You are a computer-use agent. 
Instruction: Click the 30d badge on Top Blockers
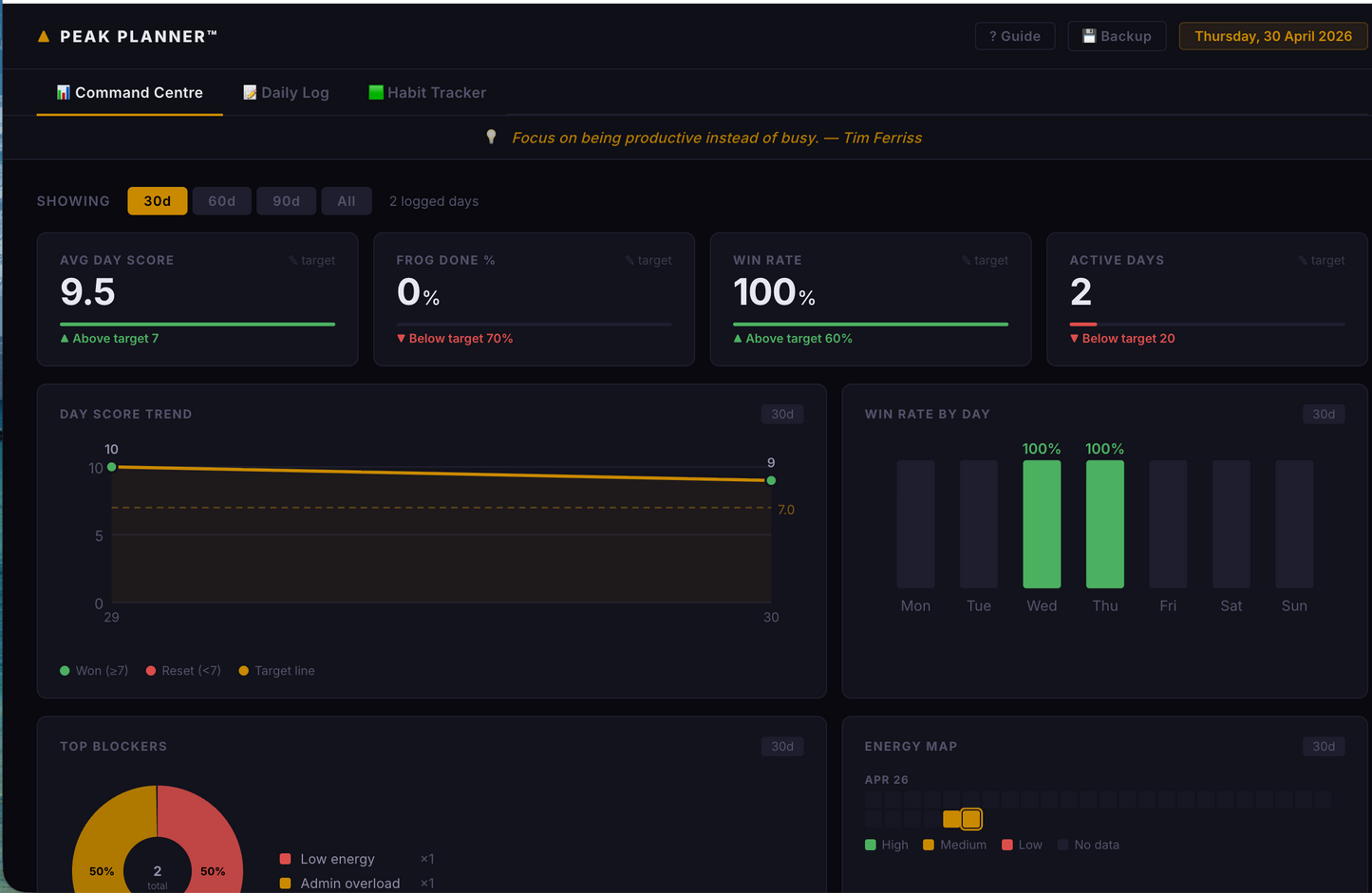tap(782, 746)
